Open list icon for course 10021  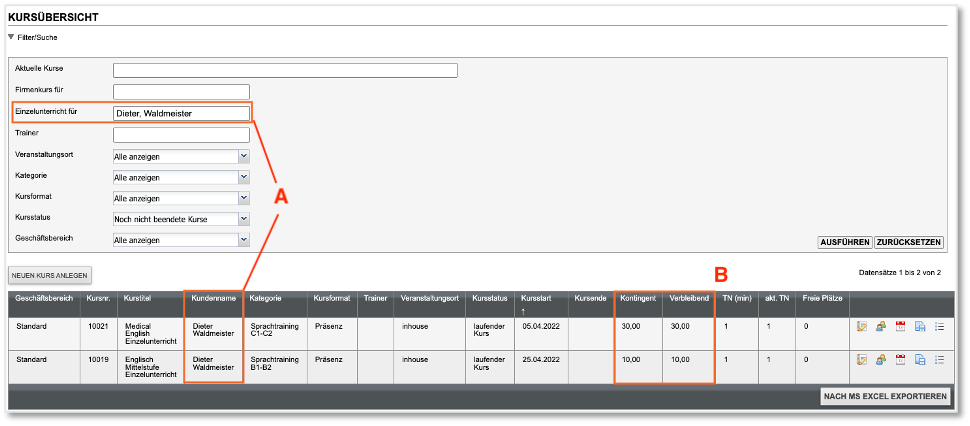coord(938,327)
